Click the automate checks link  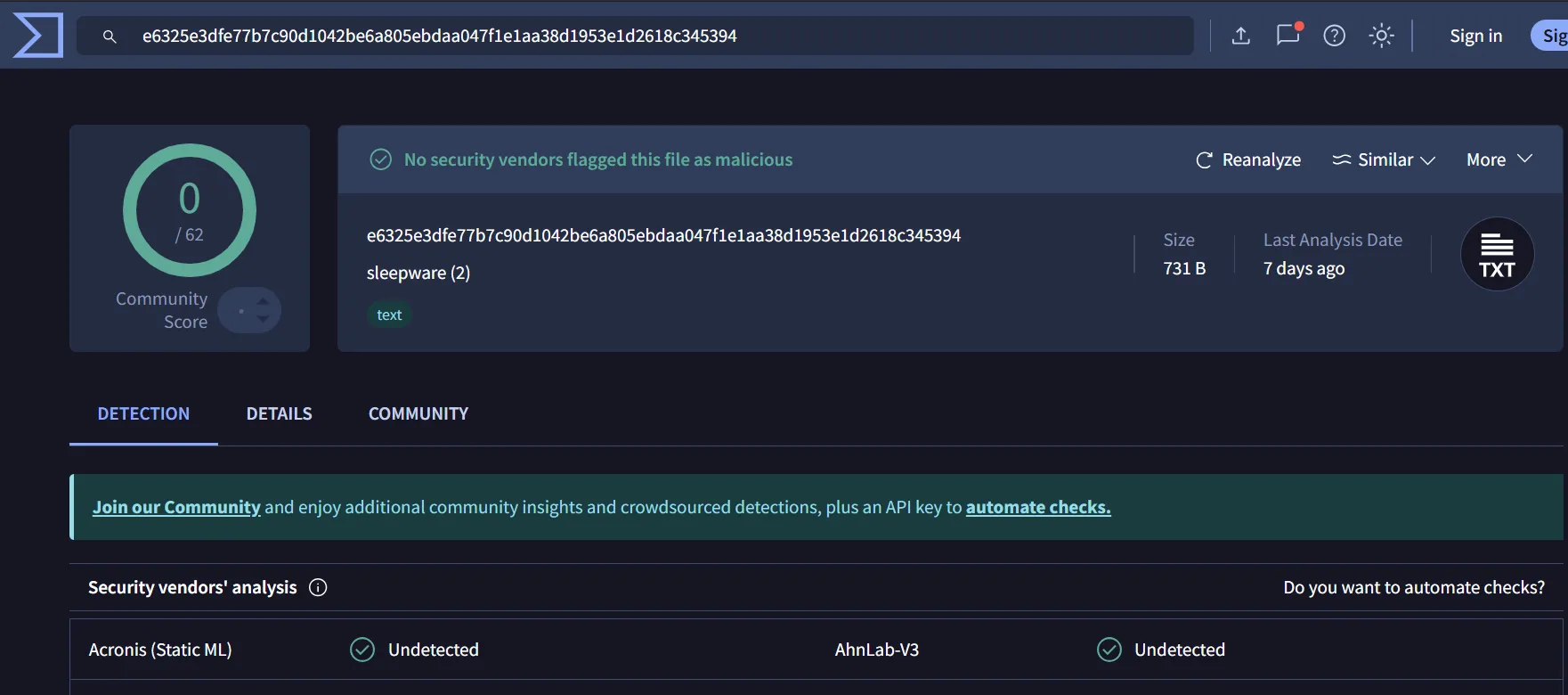point(1037,507)
